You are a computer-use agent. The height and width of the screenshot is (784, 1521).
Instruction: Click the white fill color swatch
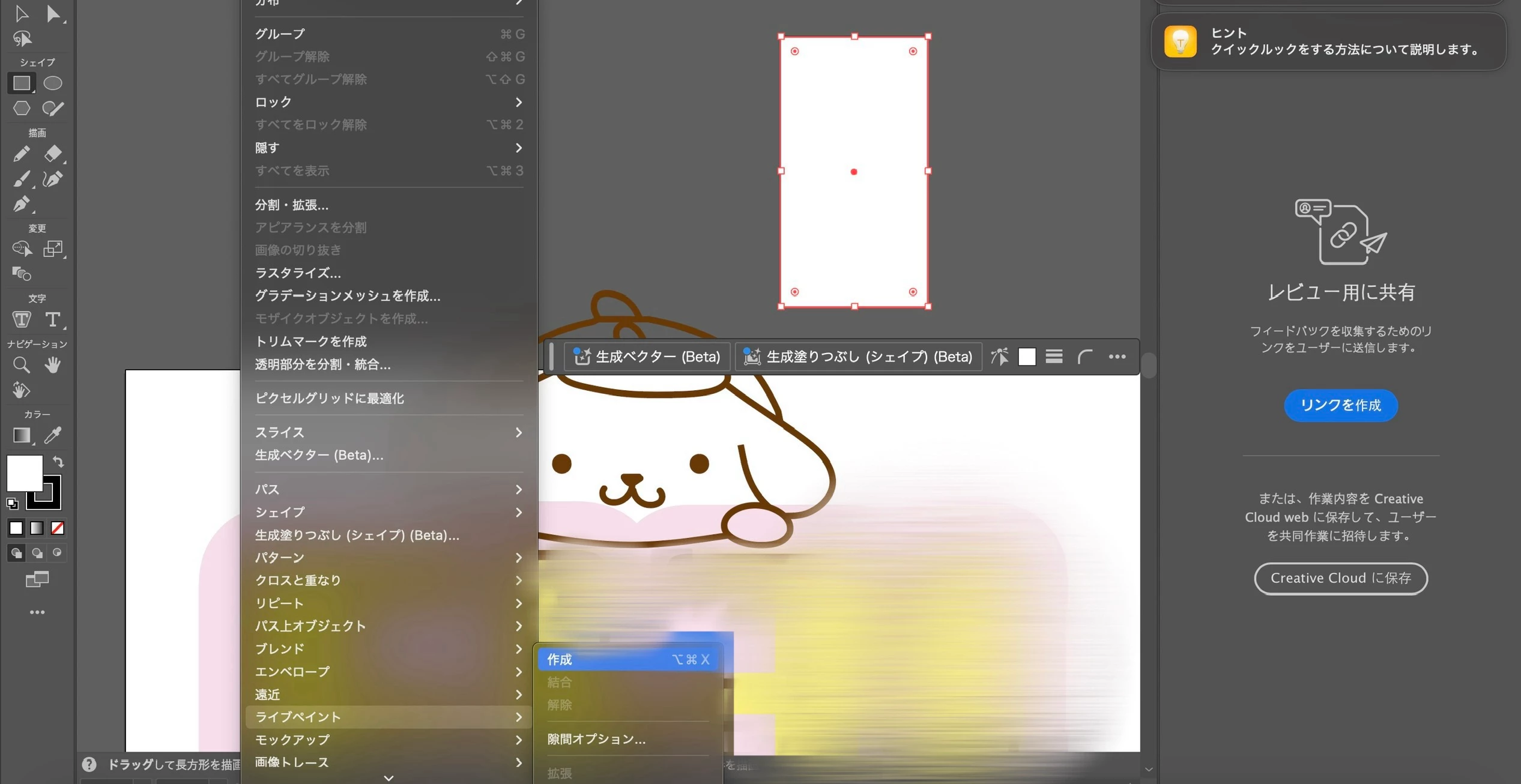click(x=24, y=473)
